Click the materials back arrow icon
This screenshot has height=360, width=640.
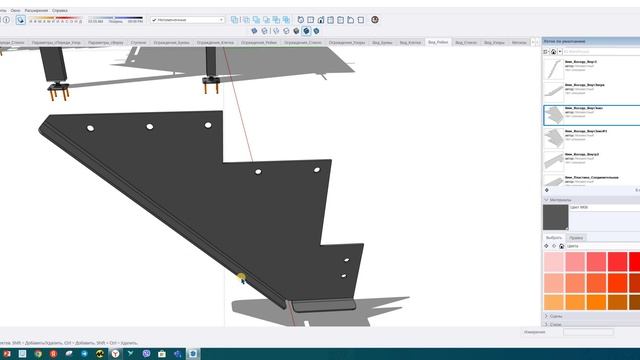point(547,246)
